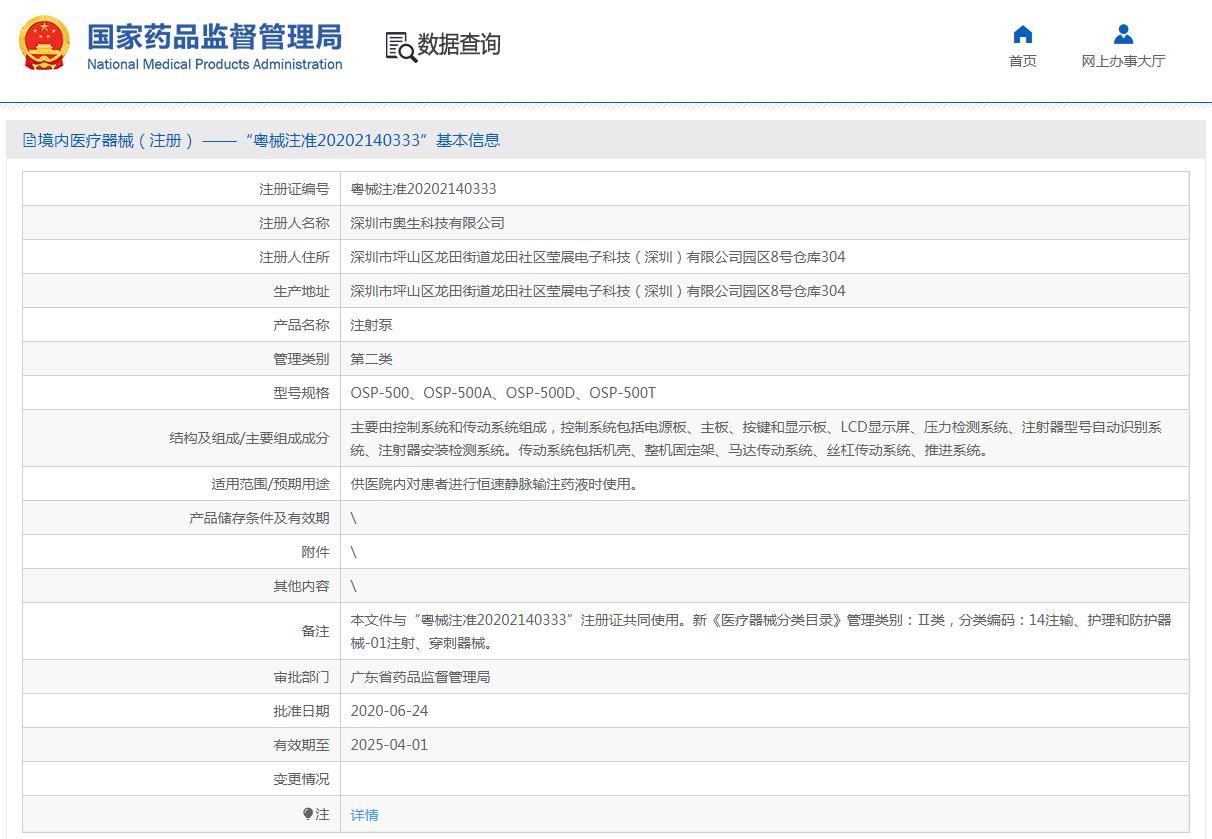The image size is (1212, 839).
Task: Click the 备注 label cell
Action: tap(181, 631)
